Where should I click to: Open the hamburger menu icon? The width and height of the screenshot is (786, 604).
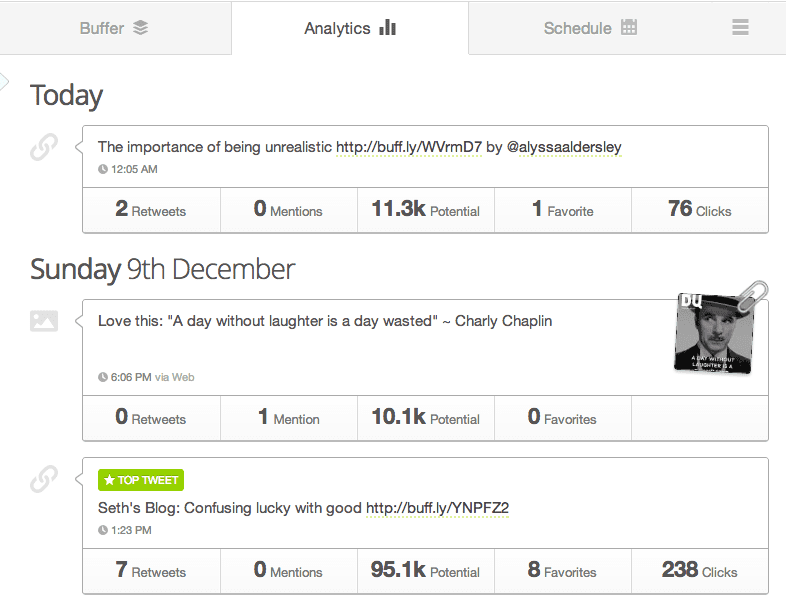(740, 27)
